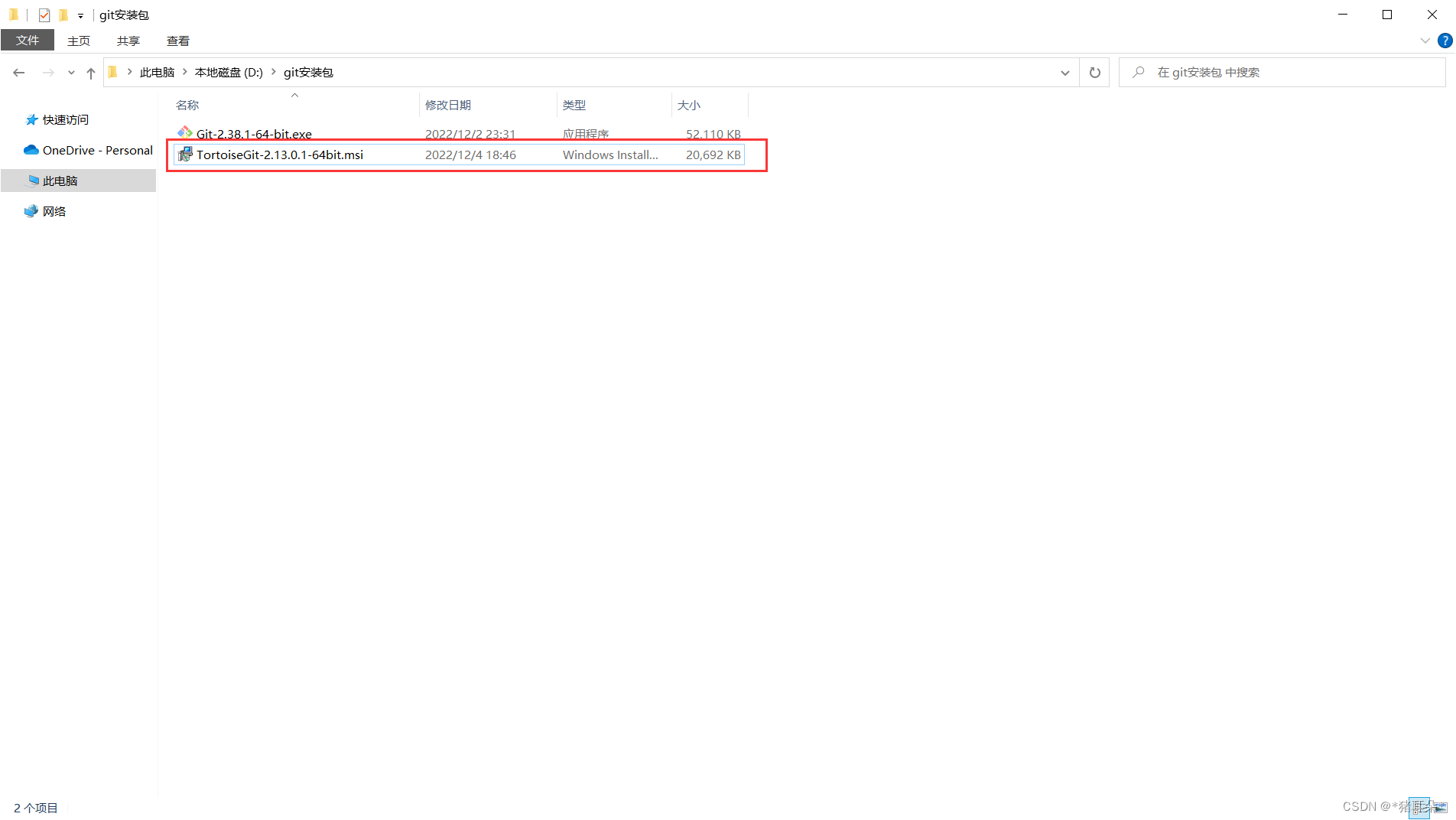Image resolution: width=1456 pixels, height=820 pixels.
Task: Click the search magnifier icon
Action: click(x=1139, y=73)
